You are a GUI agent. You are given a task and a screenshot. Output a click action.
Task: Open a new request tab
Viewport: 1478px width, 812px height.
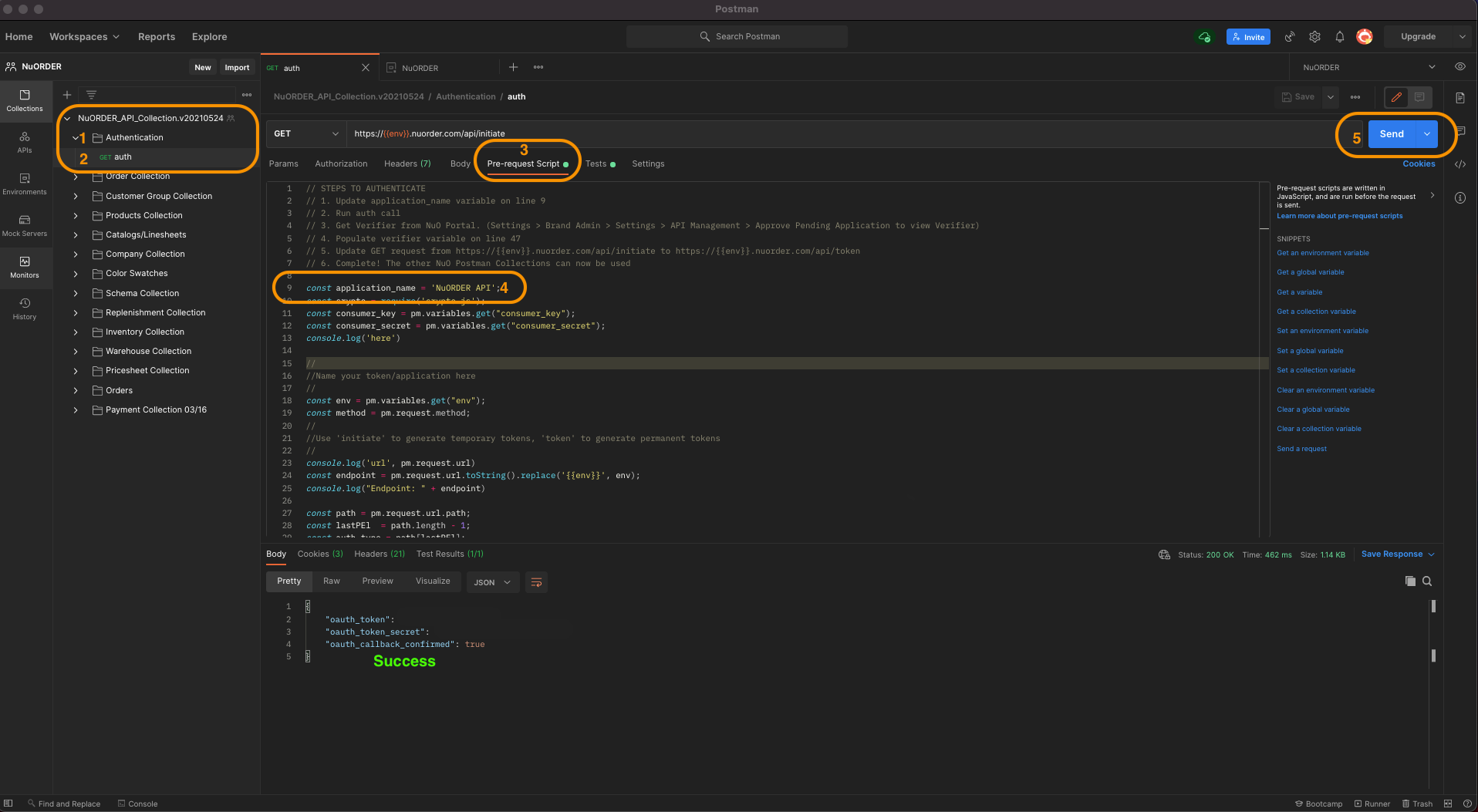coord(513,67)
